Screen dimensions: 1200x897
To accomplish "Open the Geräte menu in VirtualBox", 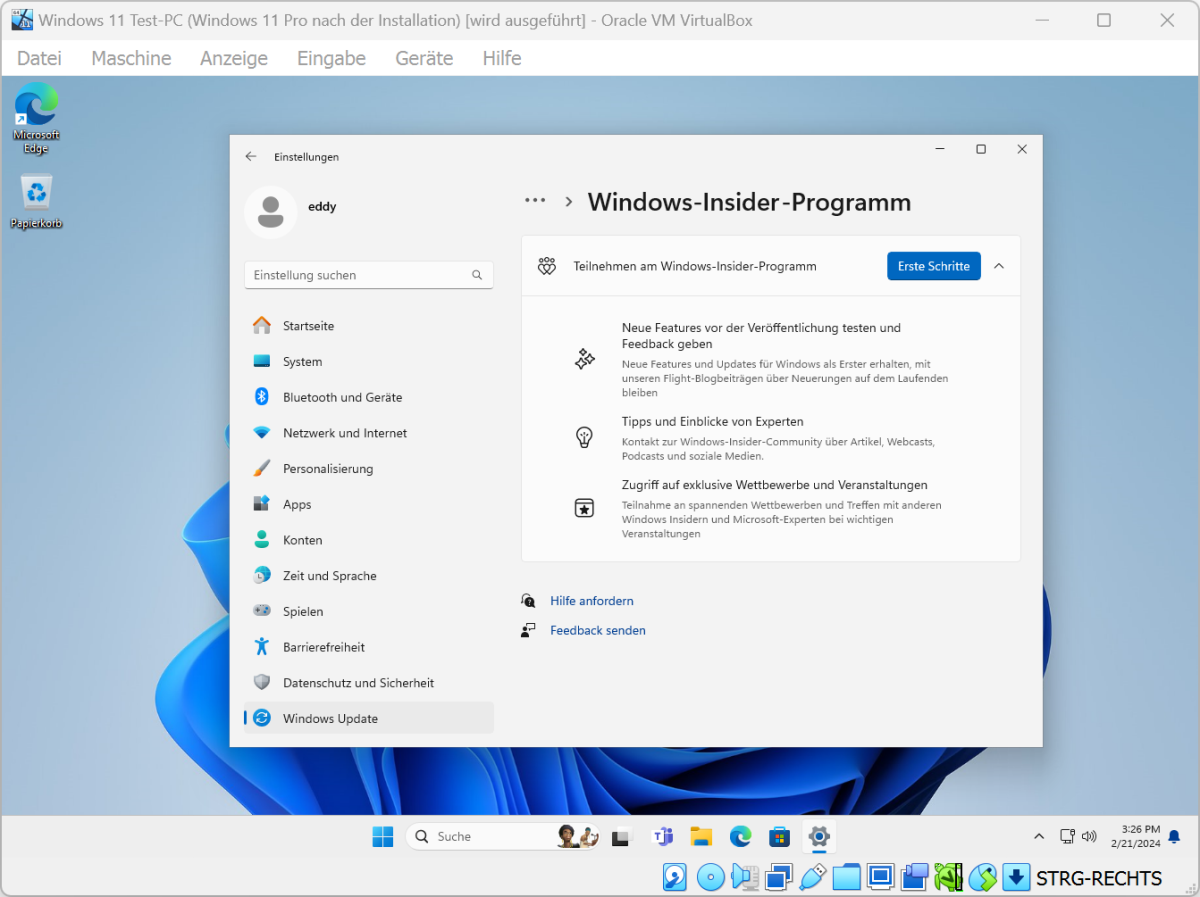I will [x=424, y=58].
